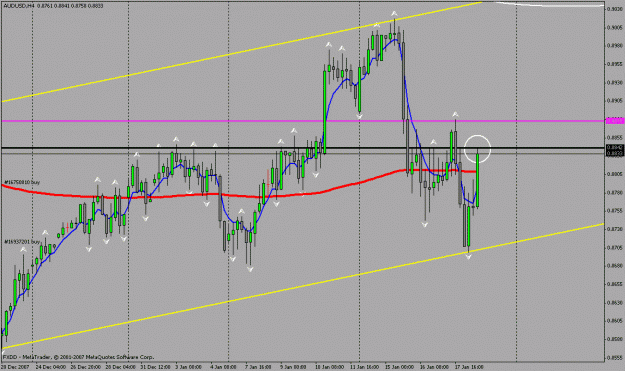Click the 0.8730 price axis label
Screen dimensions: 625x371
[x=615, y=229]
